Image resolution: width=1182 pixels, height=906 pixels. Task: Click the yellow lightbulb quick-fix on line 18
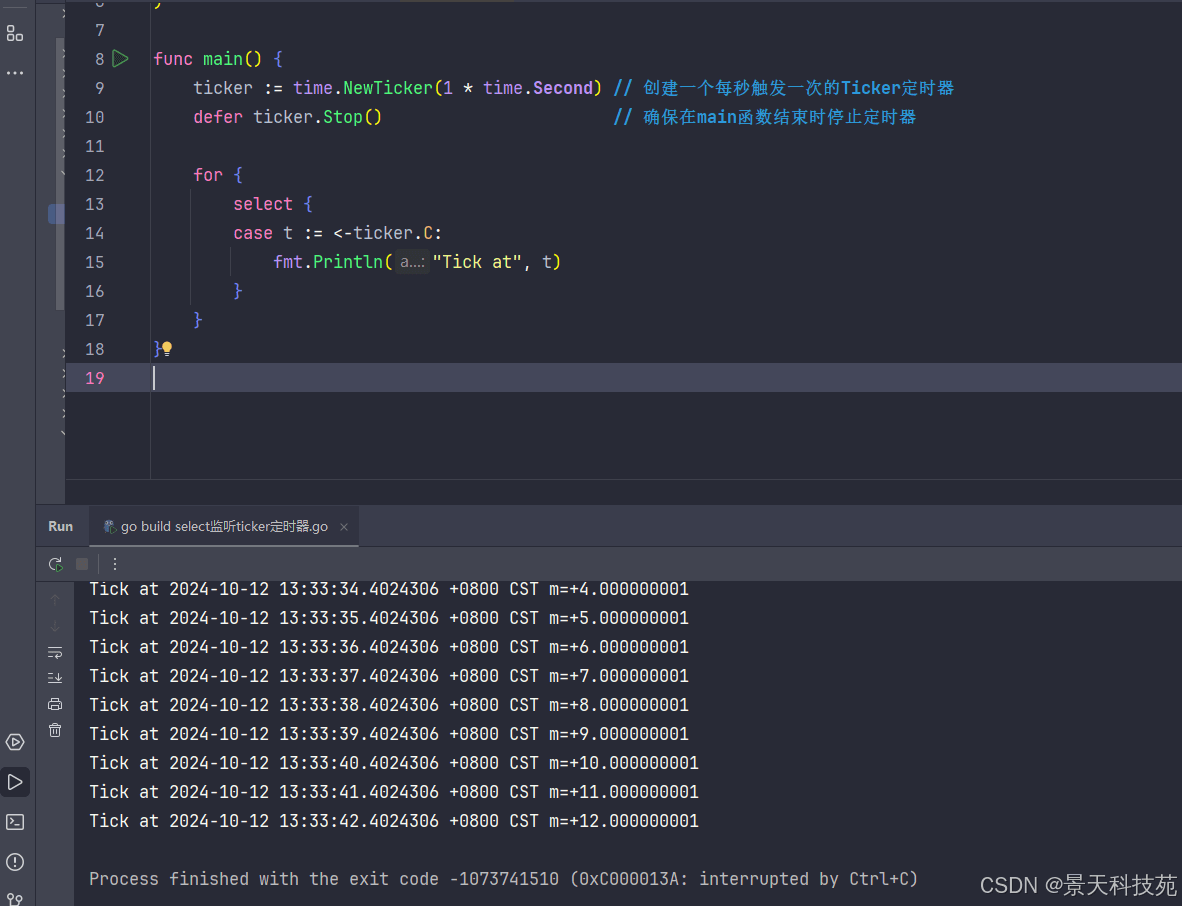[167, 349]
